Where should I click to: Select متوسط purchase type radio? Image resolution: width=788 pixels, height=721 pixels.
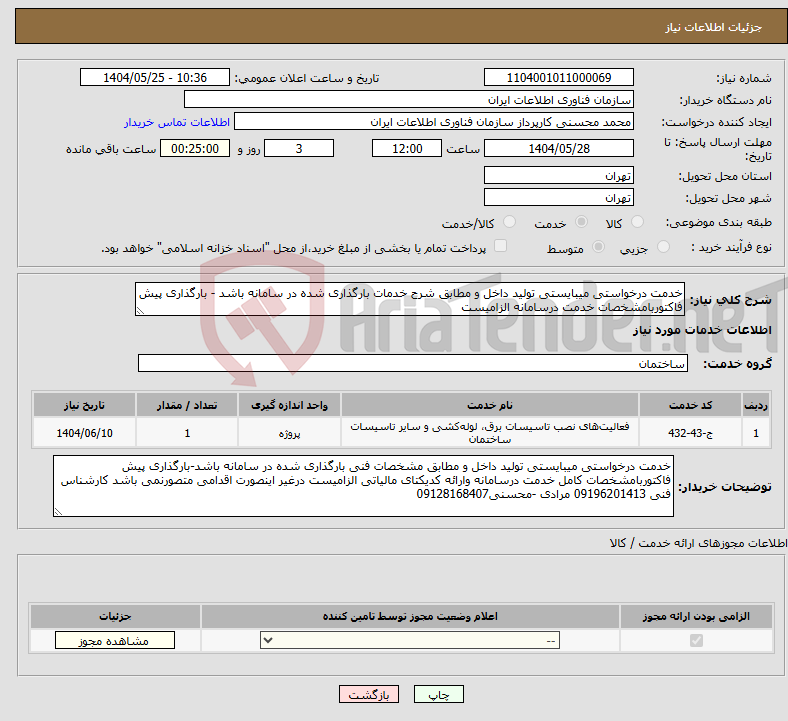[599, 247]
